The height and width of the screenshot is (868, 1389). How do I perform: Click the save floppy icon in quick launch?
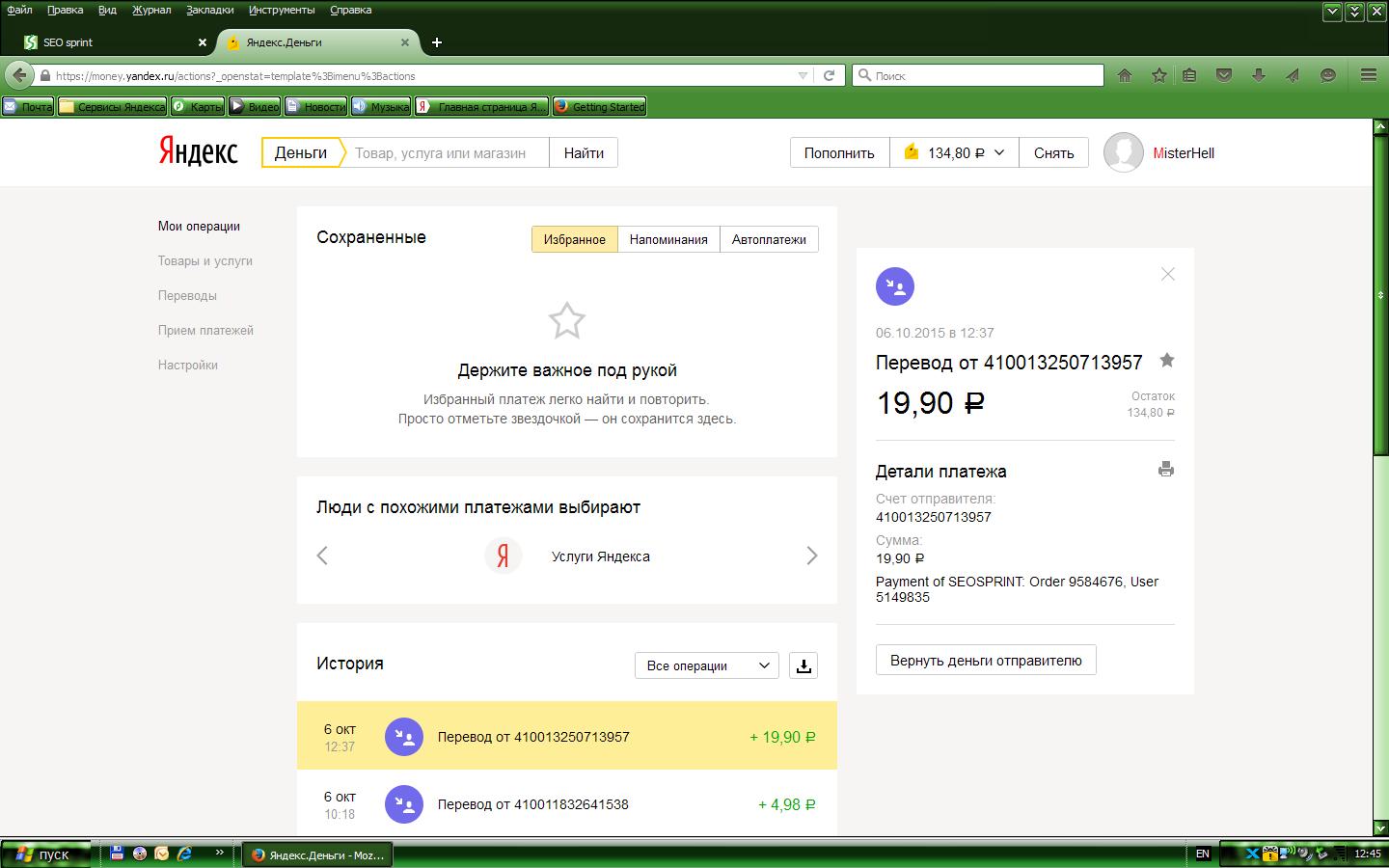coord(117,854)
